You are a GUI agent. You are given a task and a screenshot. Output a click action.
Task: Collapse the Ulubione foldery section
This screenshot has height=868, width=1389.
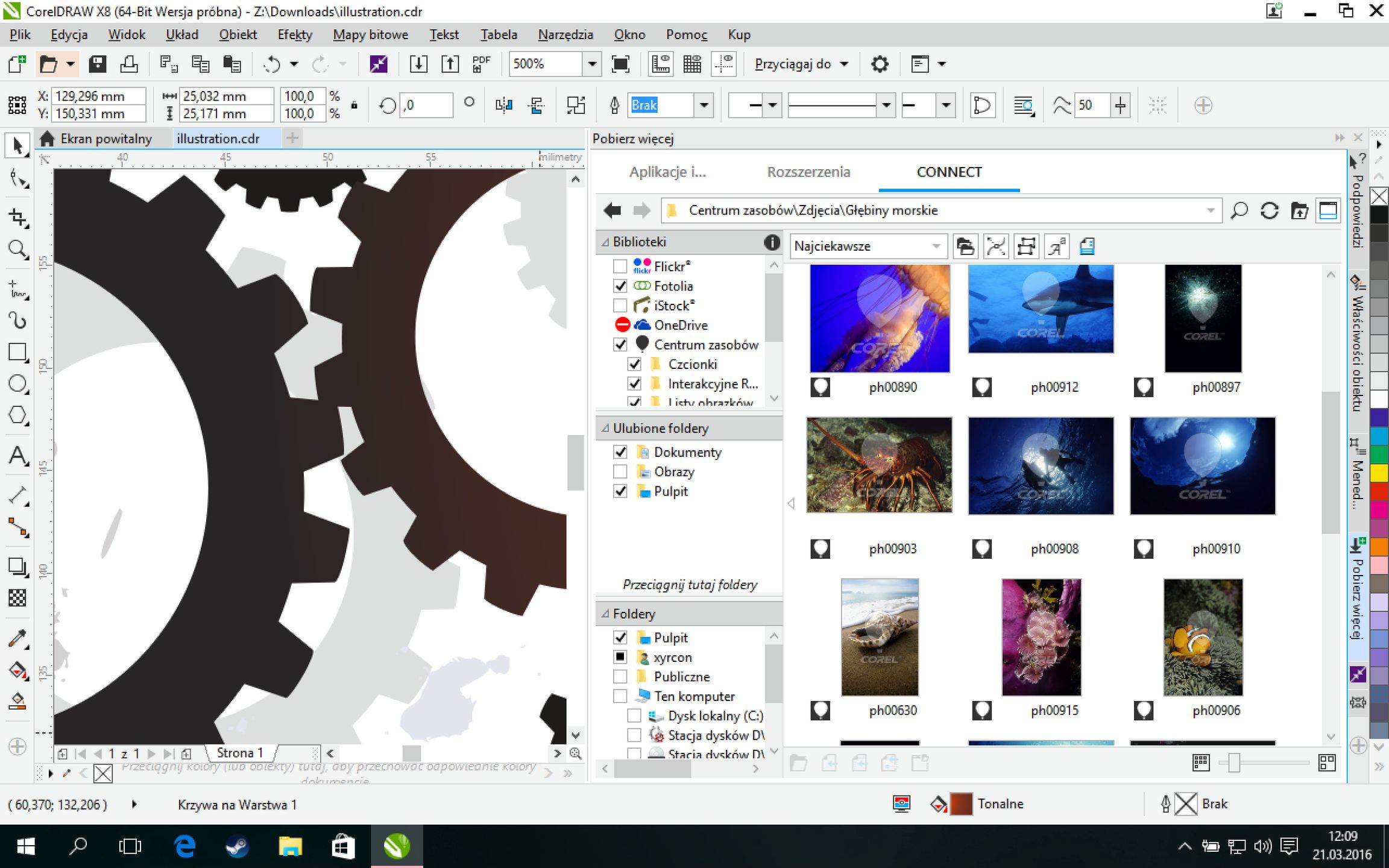[605, 429]
